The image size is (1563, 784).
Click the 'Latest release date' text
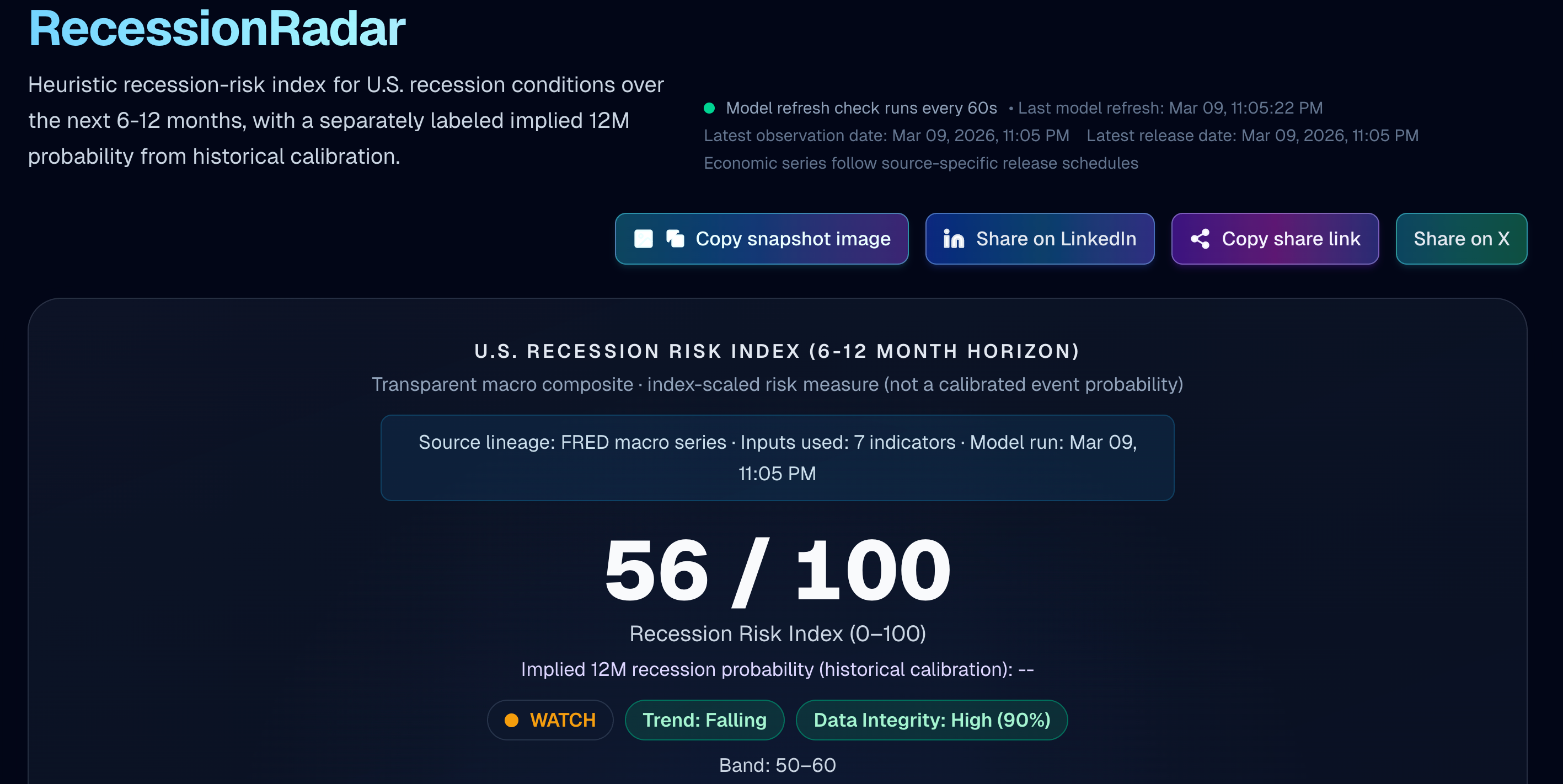1252,135
